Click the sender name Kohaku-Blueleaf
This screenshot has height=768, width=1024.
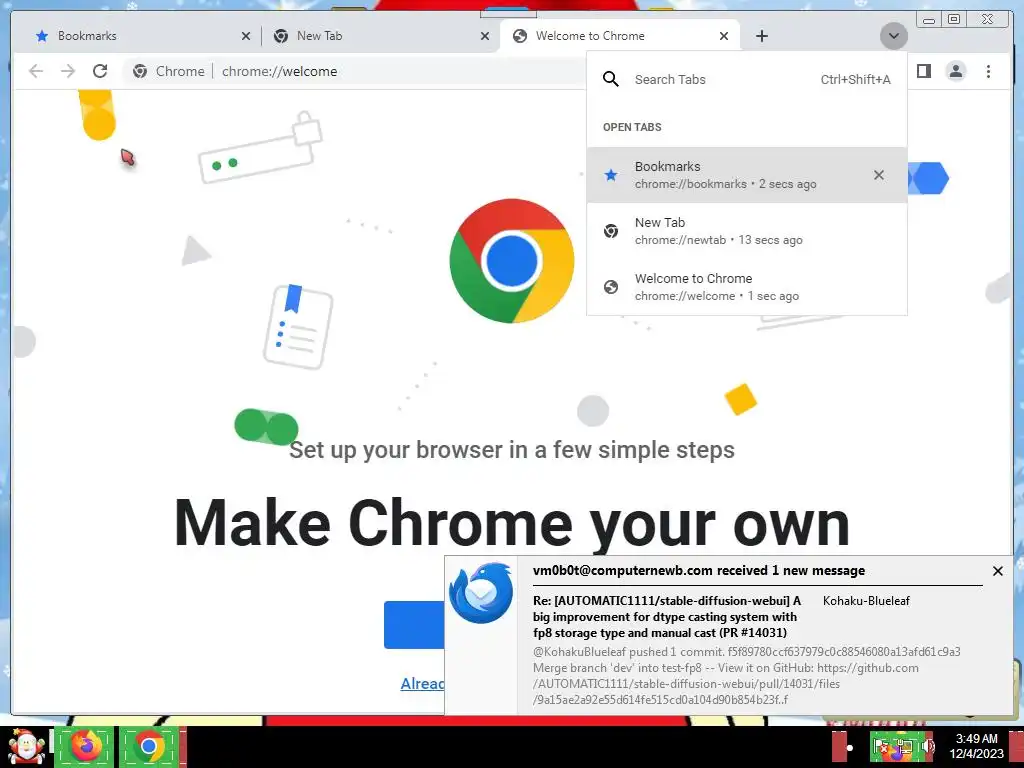pyautogui.click(x=866, y=601)
